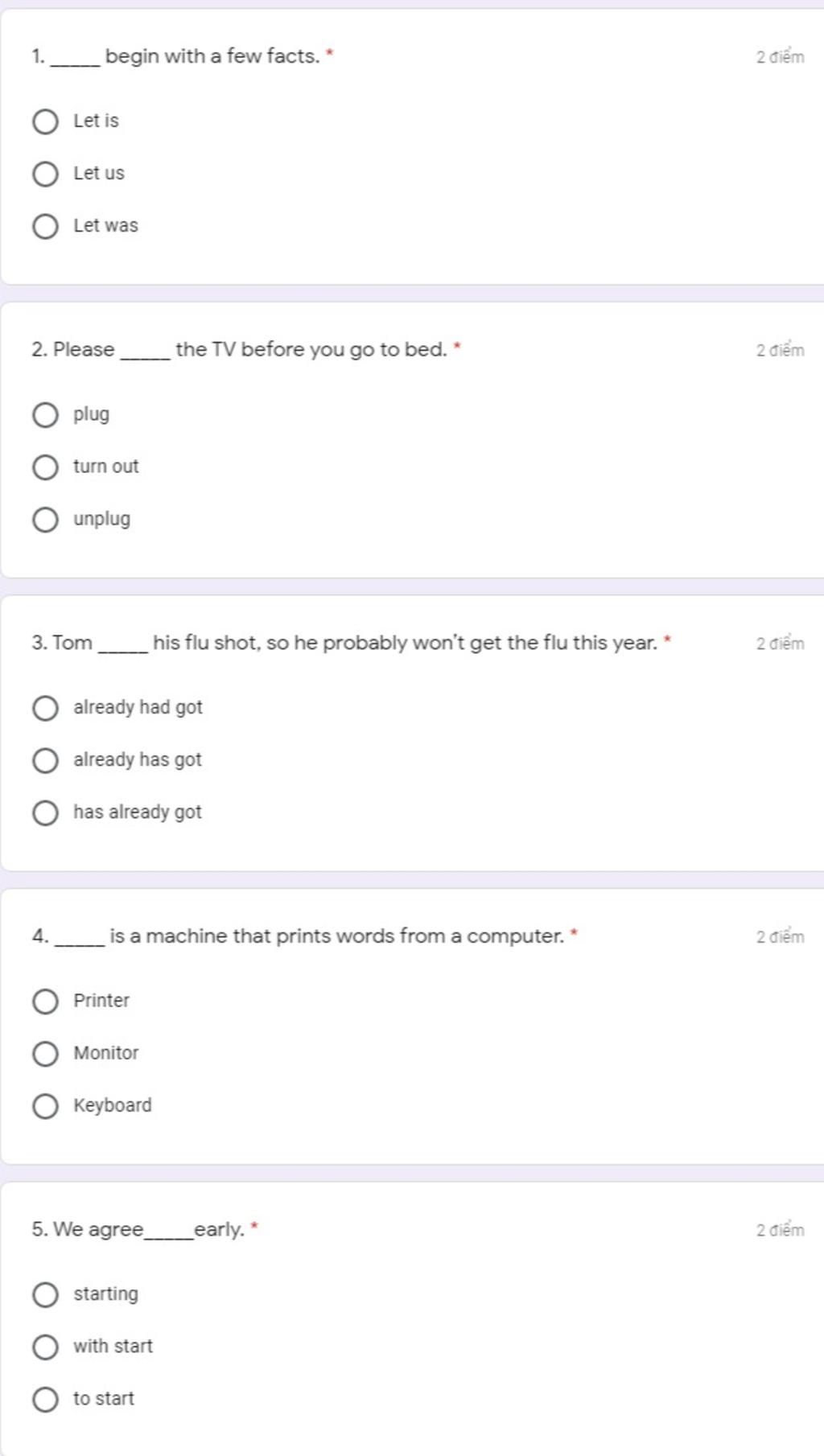The width and height of the screenshot is (824, 1456).
Task: Pick the "Let was" answer
Action: [45, 226]
